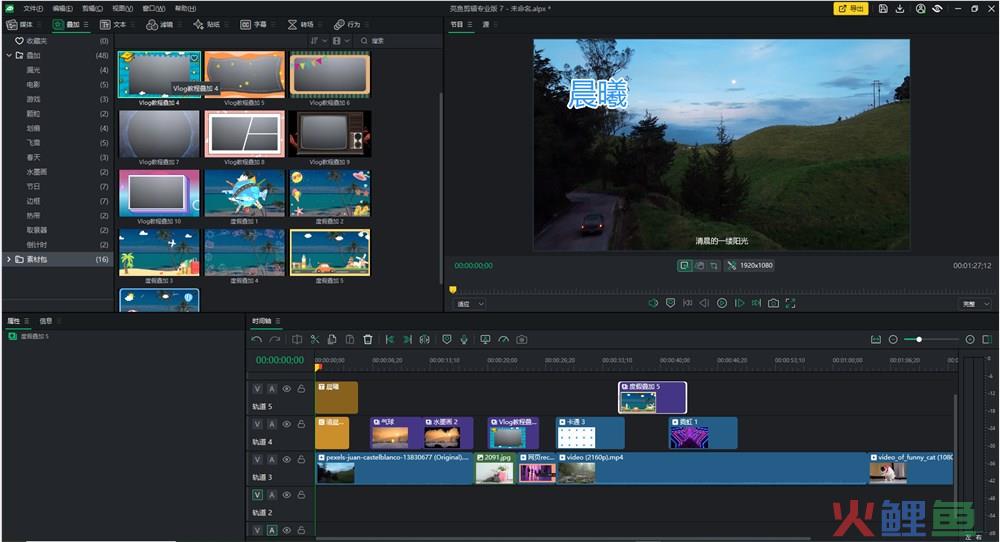Lock track 轨道 4
1000x542 pixels.
pos(301,425)
